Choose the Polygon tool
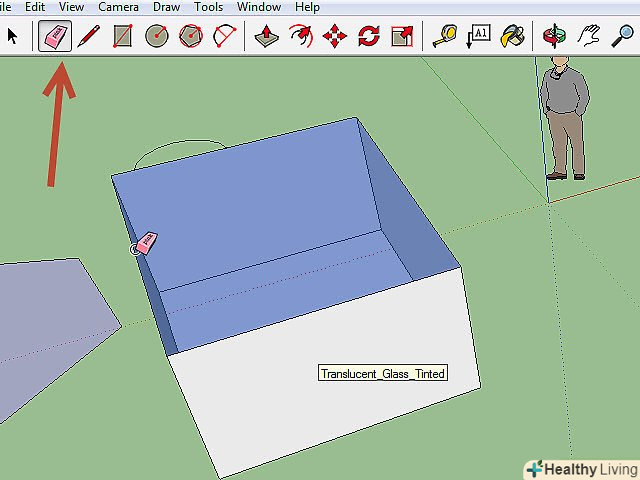 191,37
